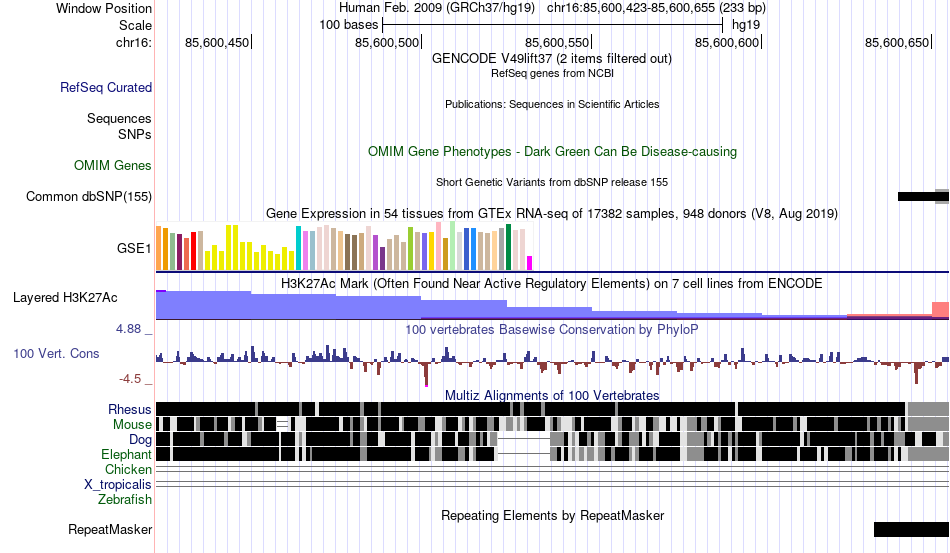This screenshot has height=553, width=950.
Task: Open the OMIM Genes track label
Action: coord(113,165)
